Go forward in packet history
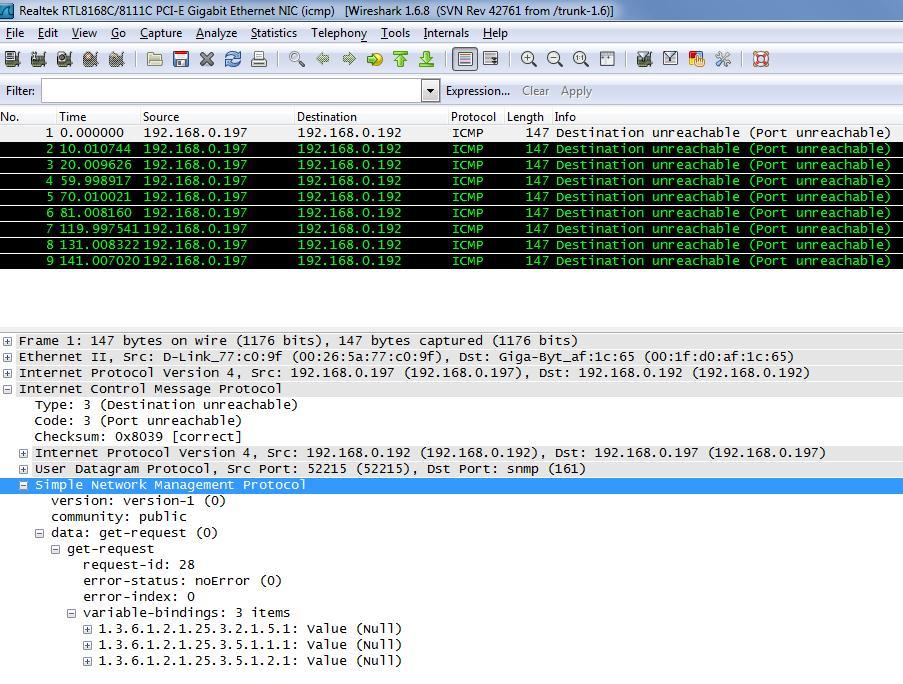903x684 pixels. click(x=349, y=59)
